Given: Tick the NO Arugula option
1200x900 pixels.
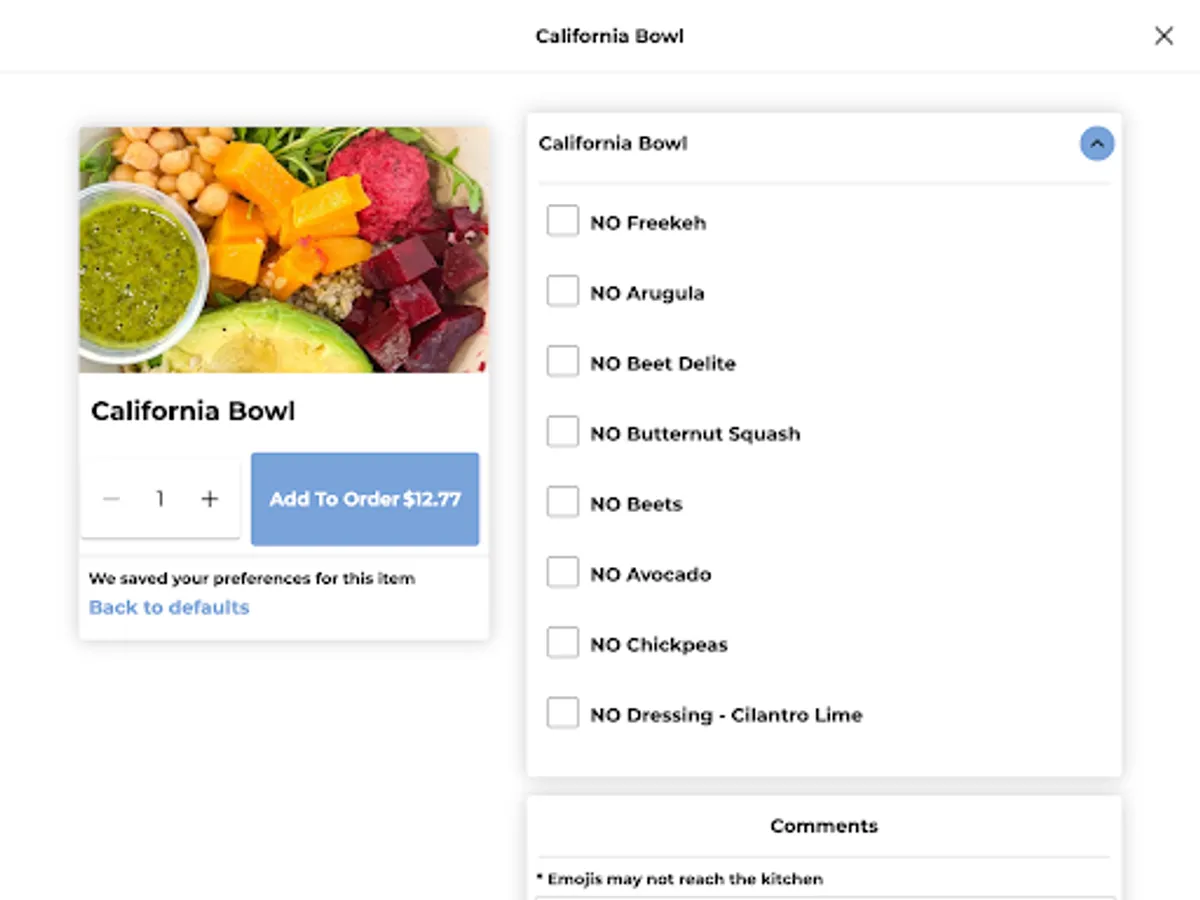Looking at the screenshot, I should [x=563, y=292].
